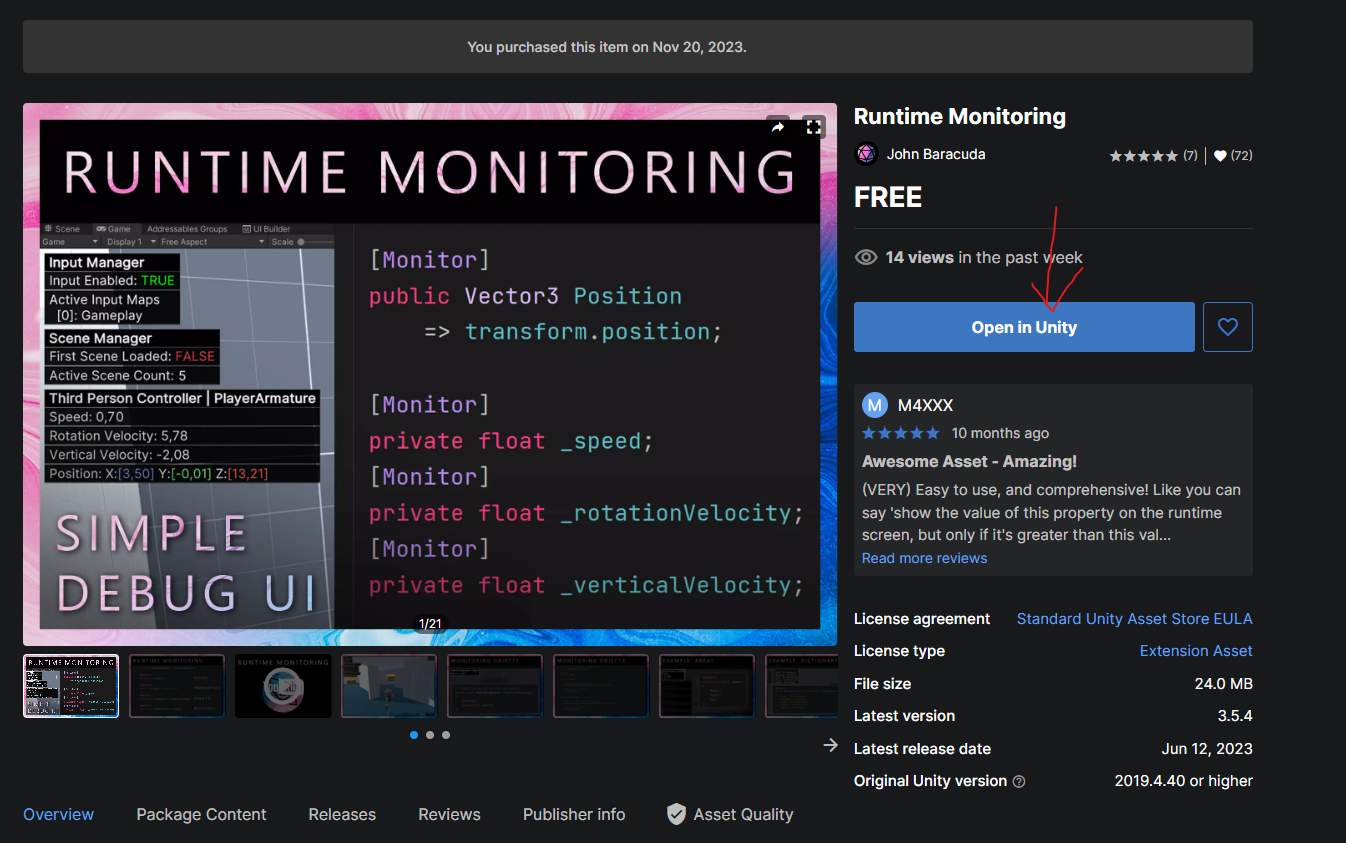Advance thumbnail strip with right arrow
The height and width of the screenshot is (843, 1346).
(830, 745)
